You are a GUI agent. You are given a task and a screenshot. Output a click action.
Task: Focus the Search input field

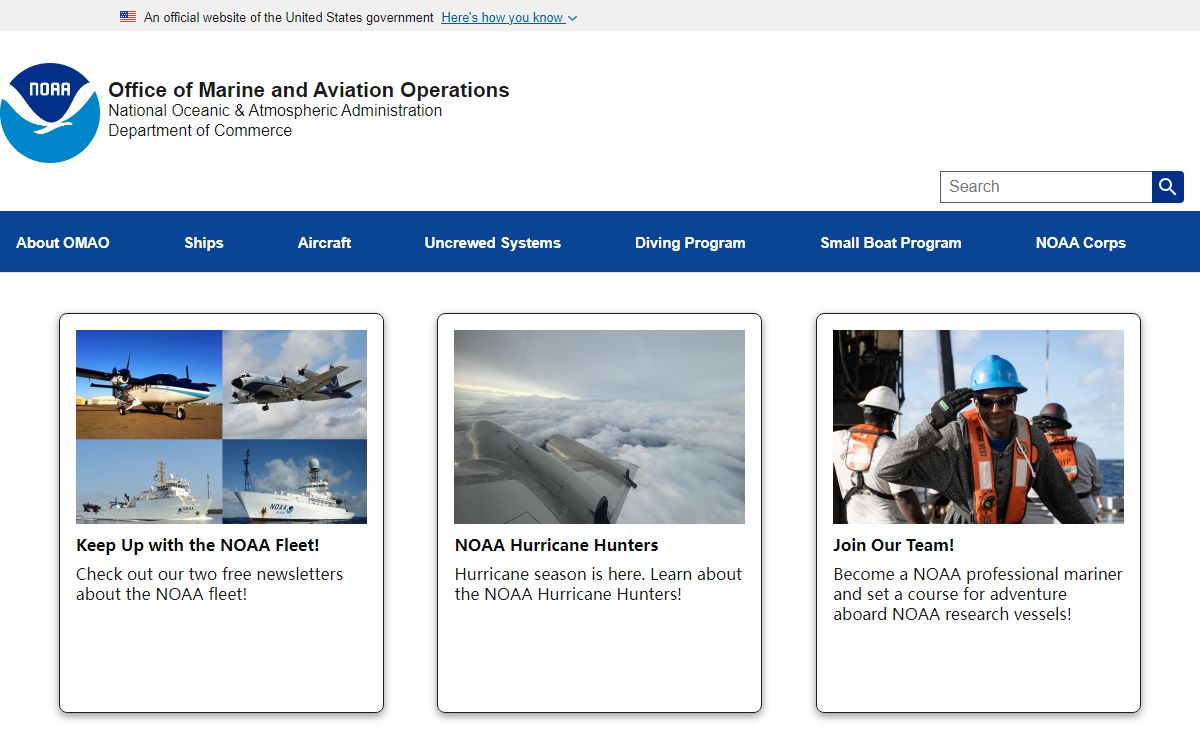(x=1046, y=187)
